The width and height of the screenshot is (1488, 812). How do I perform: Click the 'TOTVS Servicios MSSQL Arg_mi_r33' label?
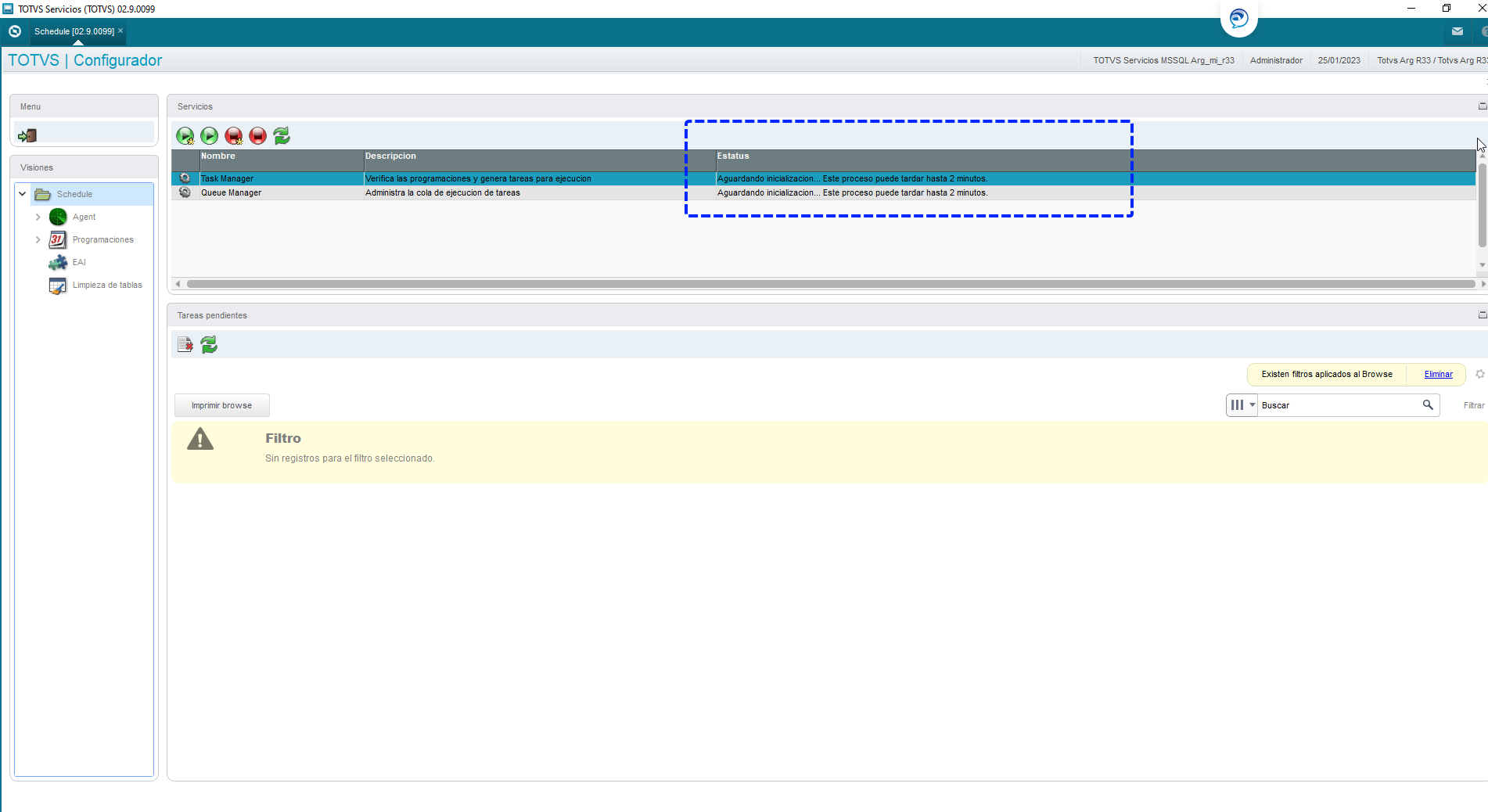1164,60
